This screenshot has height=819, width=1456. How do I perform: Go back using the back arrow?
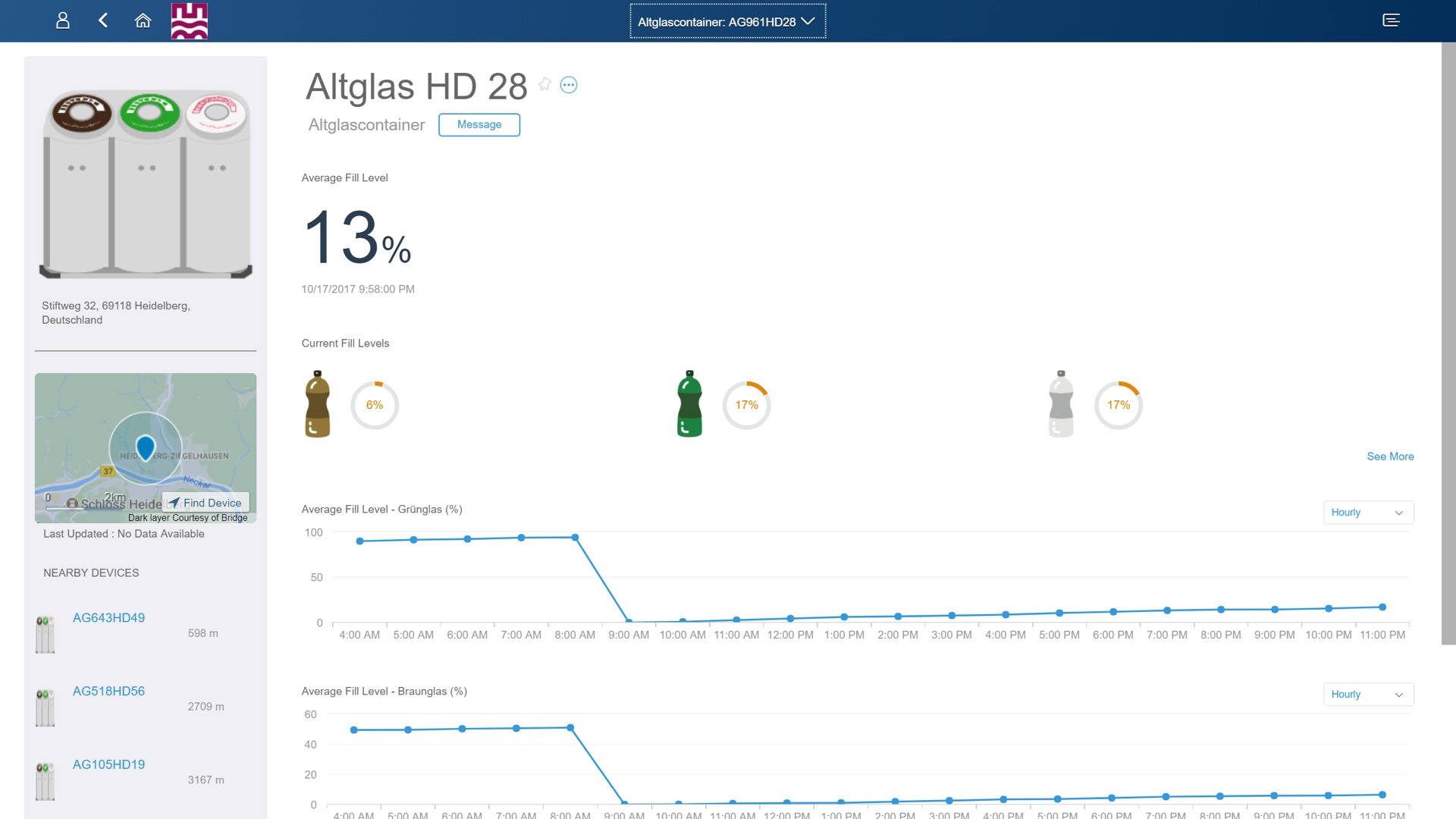pos(103,20)
